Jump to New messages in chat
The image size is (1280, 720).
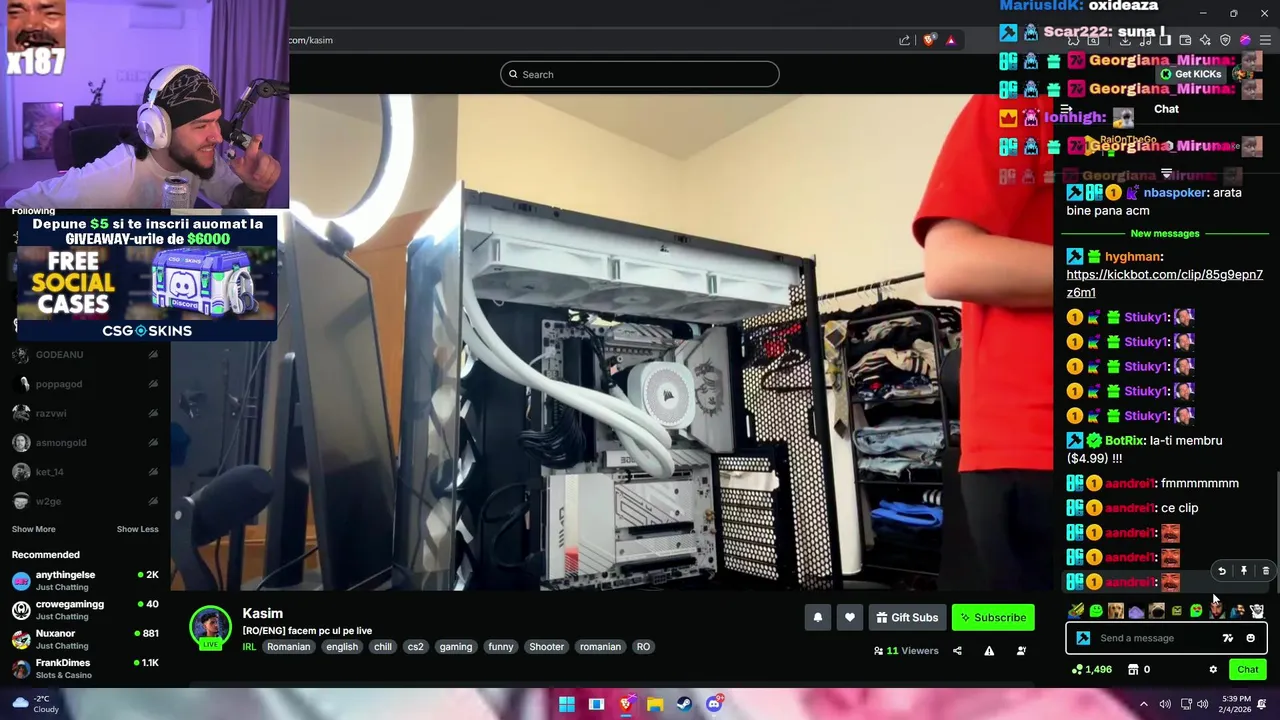pos(1165,234)
